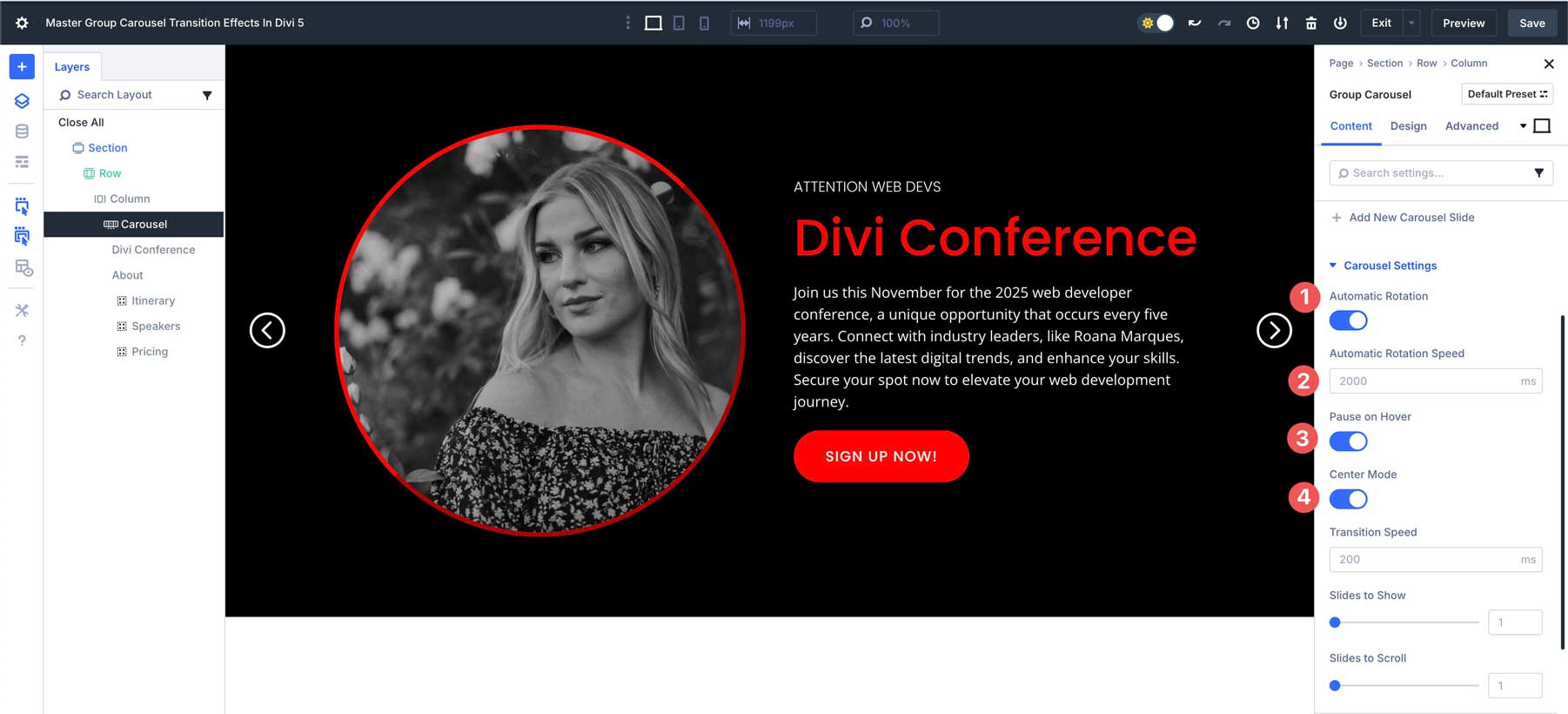The image size is (1568, 714).
Task: Click the redo arrow in top bar
Action: [x=1224, y=23]
